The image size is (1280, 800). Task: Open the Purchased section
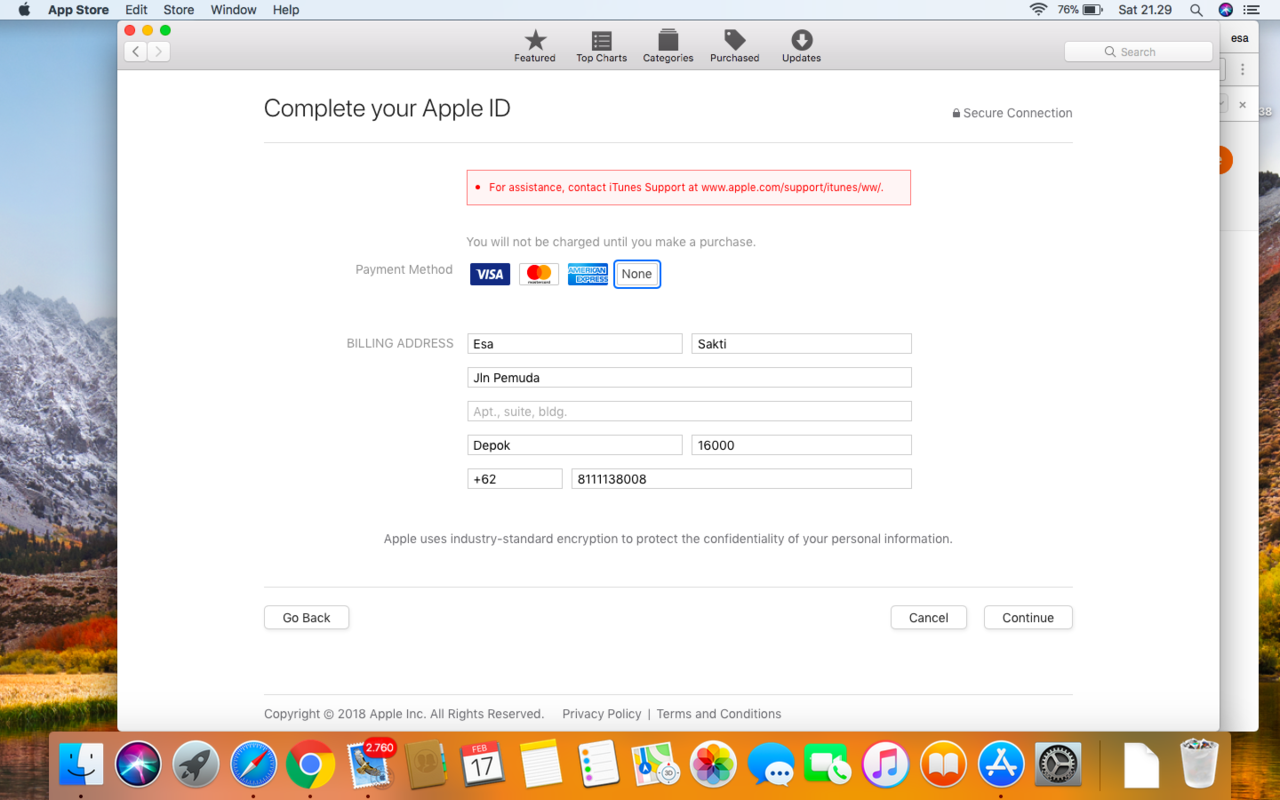pyautogui.click(x=735, y=46)
